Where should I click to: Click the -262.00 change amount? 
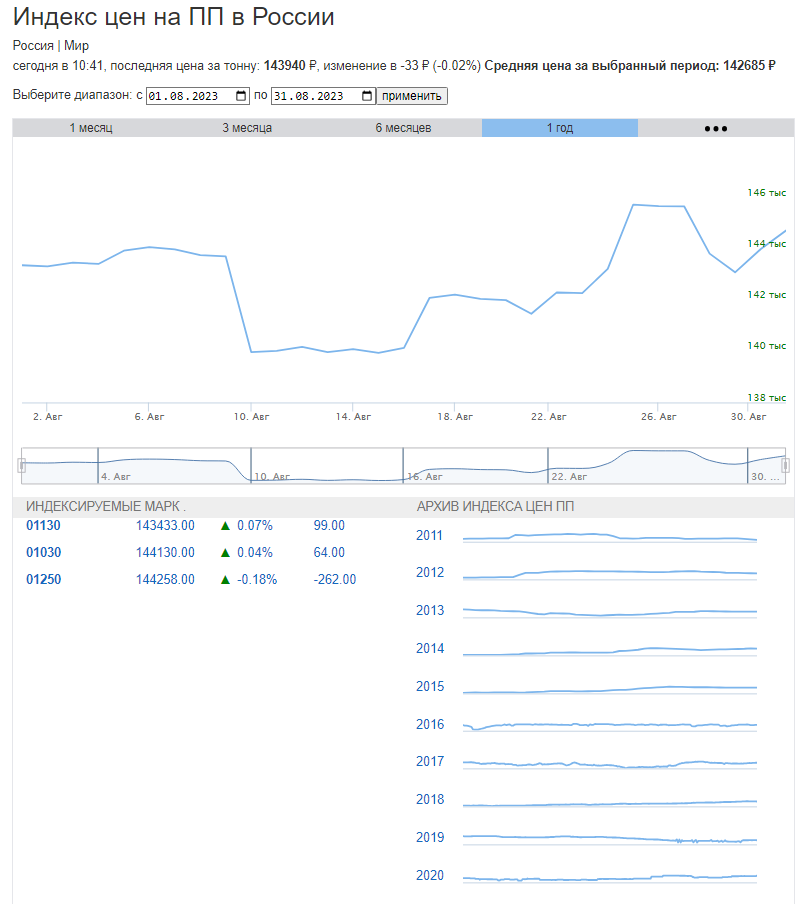335,579
